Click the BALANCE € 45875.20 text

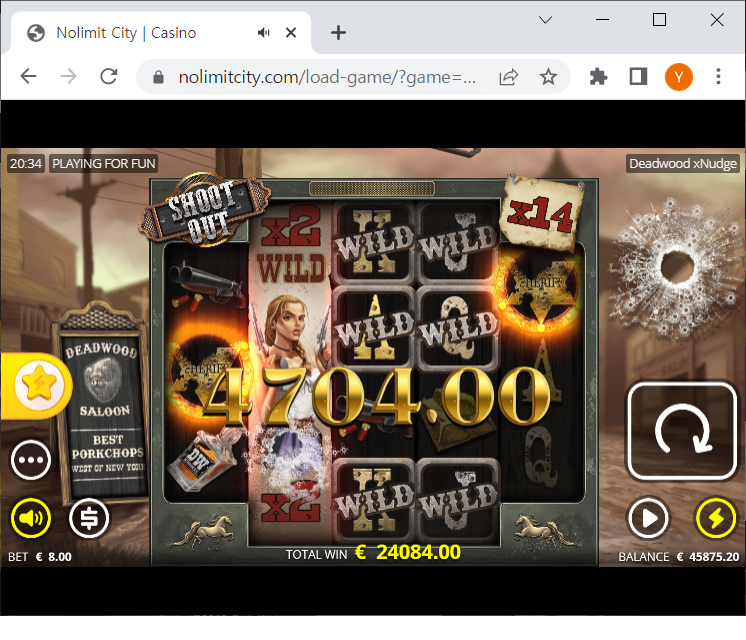[x=678, y=557]
